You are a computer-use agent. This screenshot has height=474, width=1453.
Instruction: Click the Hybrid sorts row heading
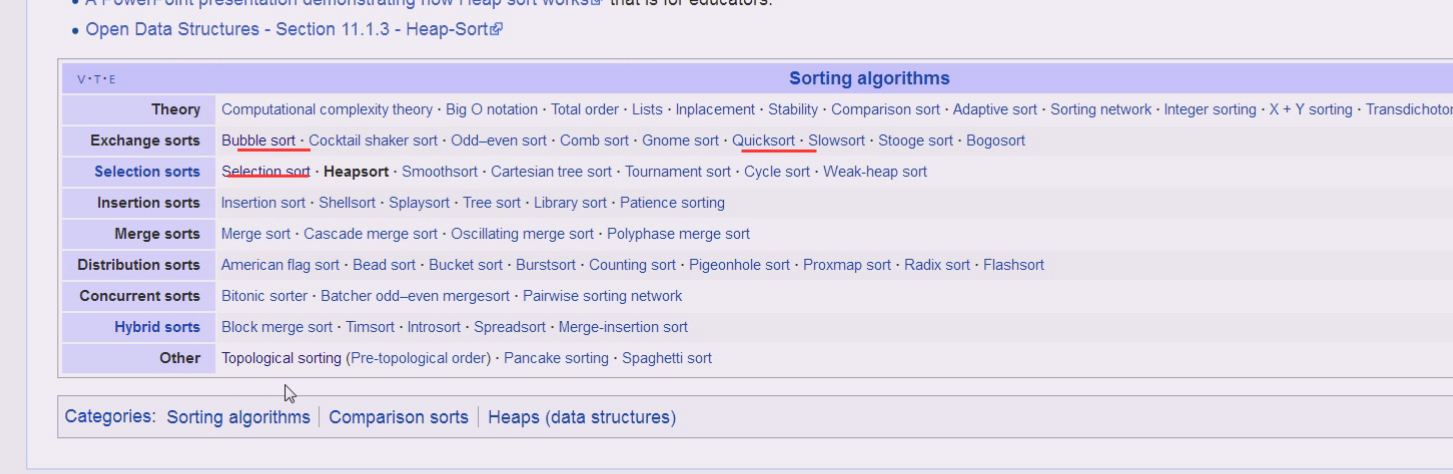pyautogui.click(x=157, y=326)
